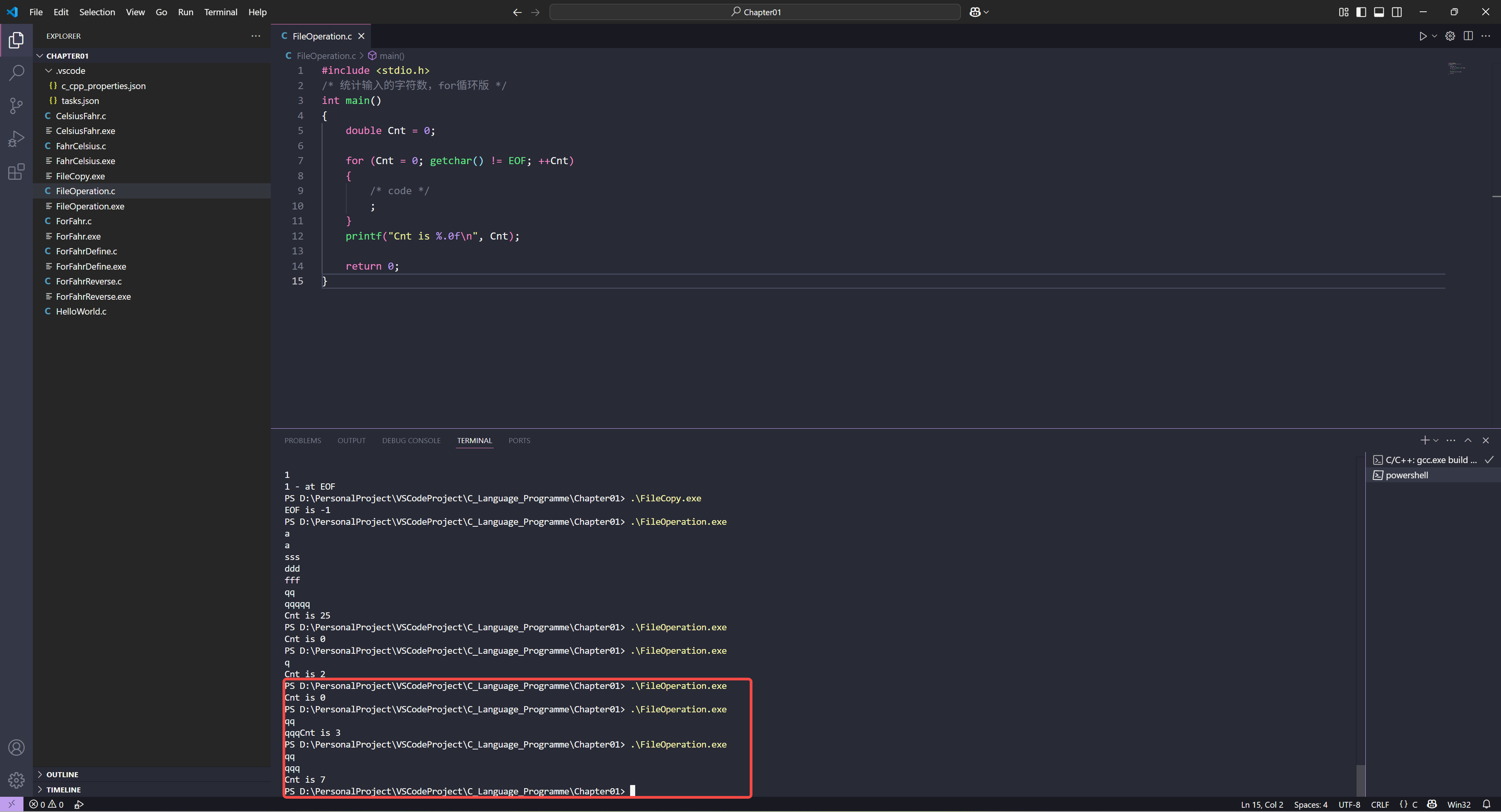The image size is (1501, 812).
Task: Click UTF-8 encoding in status bar
Action: (1349, 805)
